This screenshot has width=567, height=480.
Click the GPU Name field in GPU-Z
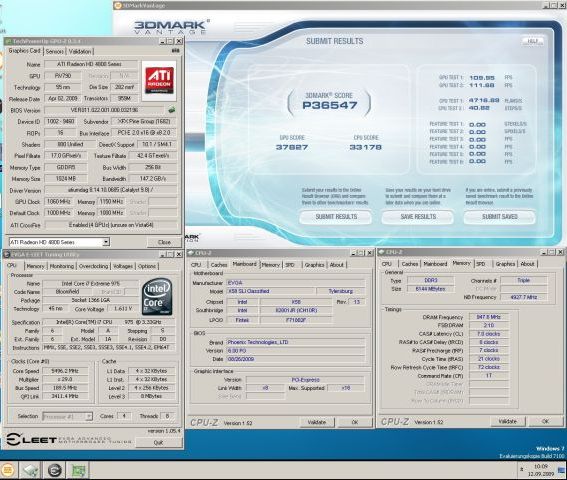(x=91, y=64)
